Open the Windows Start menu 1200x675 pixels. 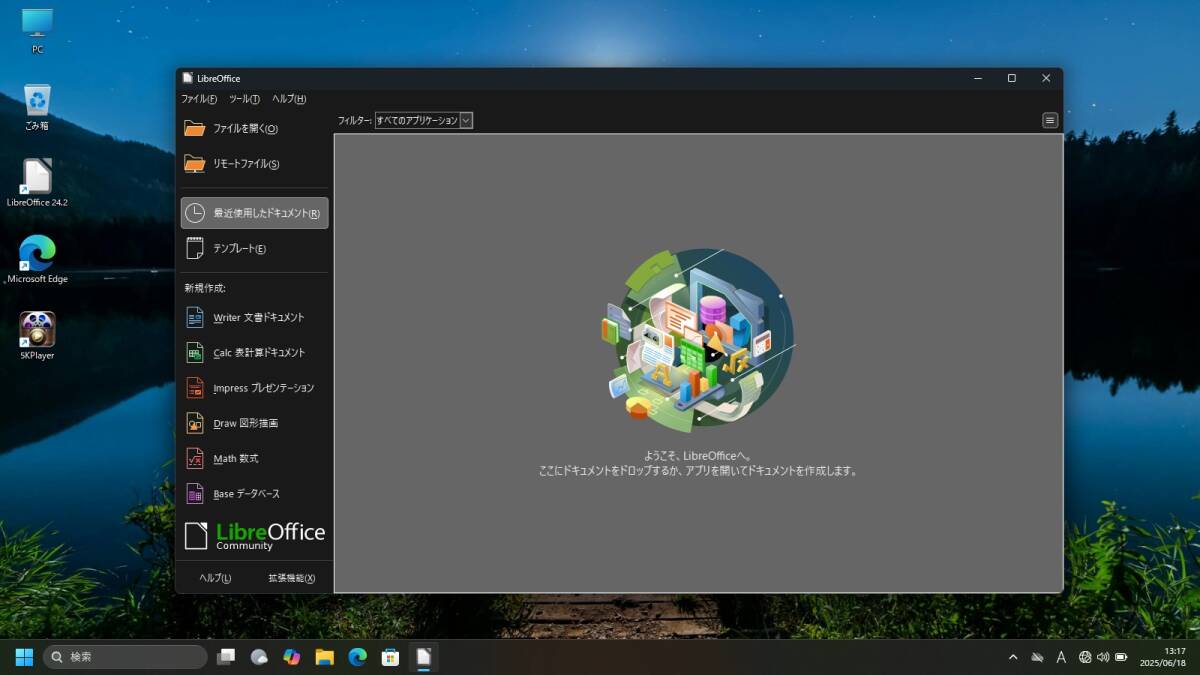24,657
